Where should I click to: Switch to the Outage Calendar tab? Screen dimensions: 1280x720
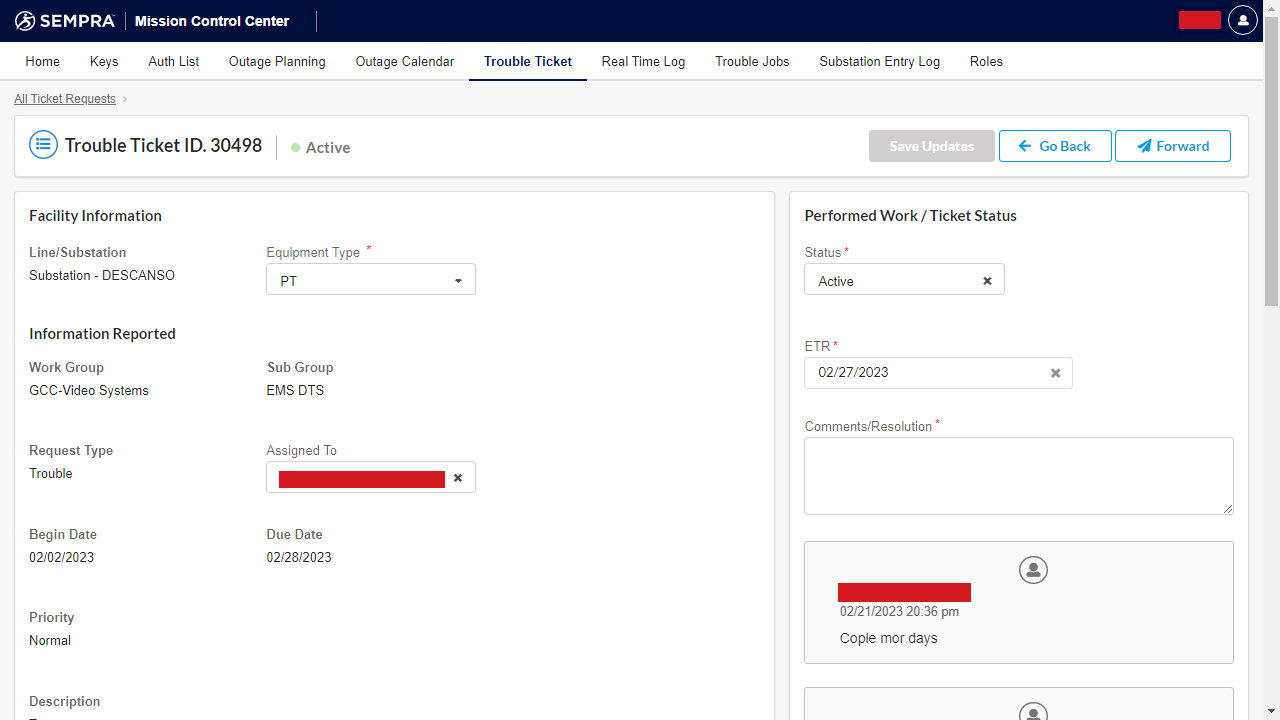click(405, 61)
